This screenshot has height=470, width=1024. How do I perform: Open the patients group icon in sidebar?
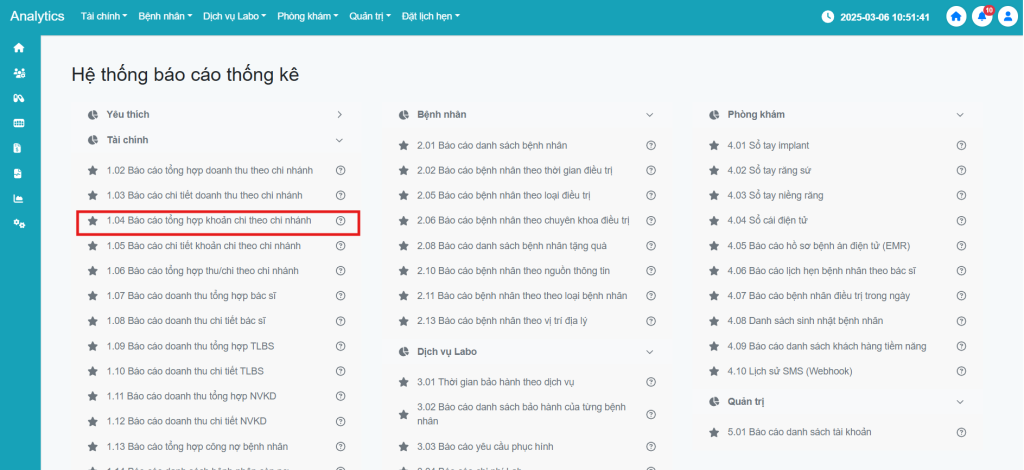18,73
